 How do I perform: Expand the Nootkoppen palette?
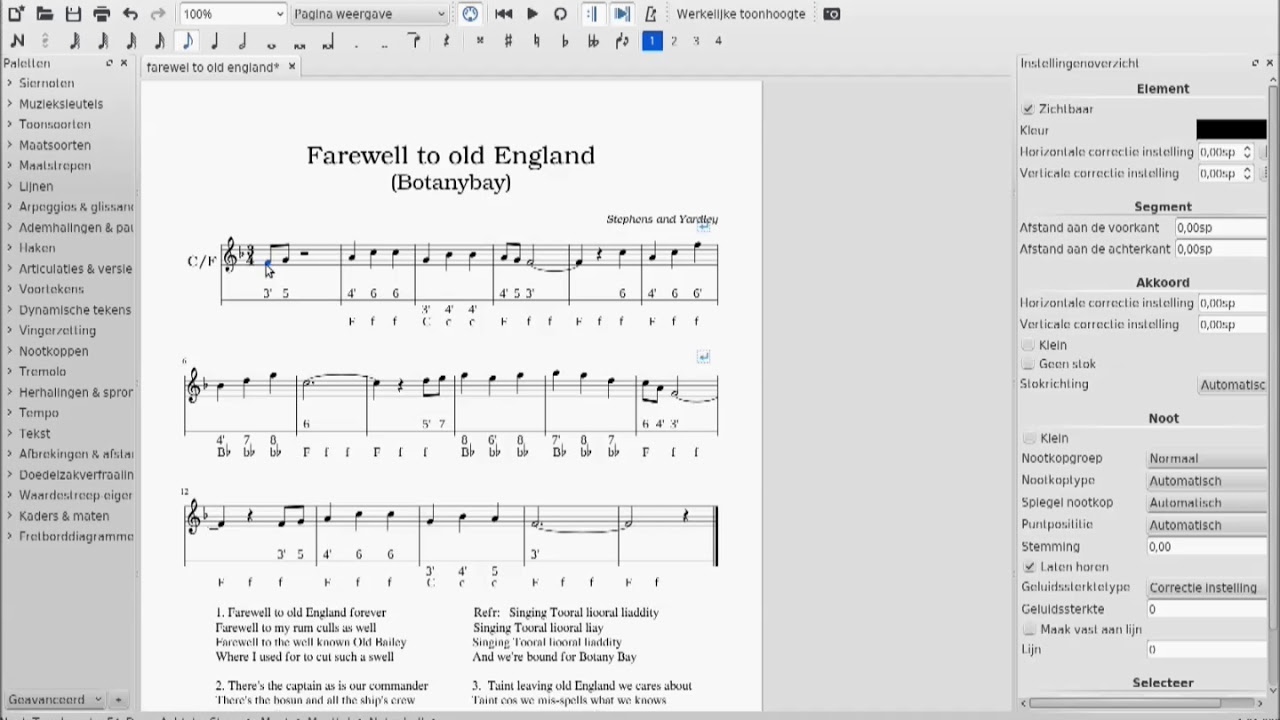click(x=53, y=351)
